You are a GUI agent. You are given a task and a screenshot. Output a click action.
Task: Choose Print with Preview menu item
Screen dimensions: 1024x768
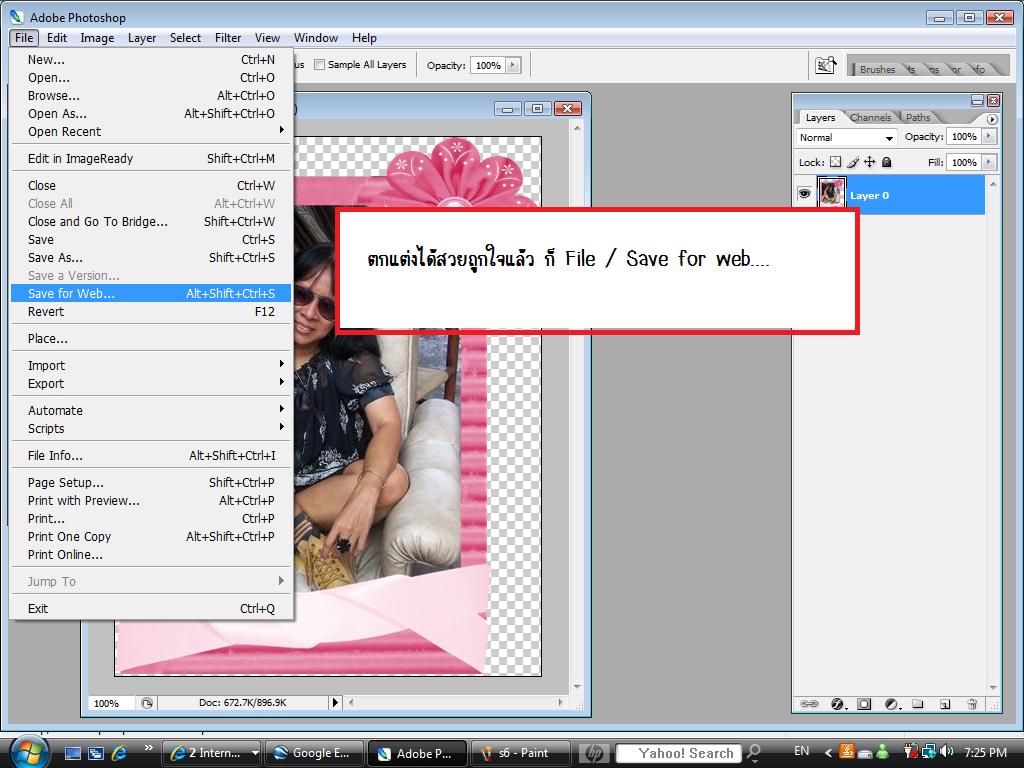(150, 501)
